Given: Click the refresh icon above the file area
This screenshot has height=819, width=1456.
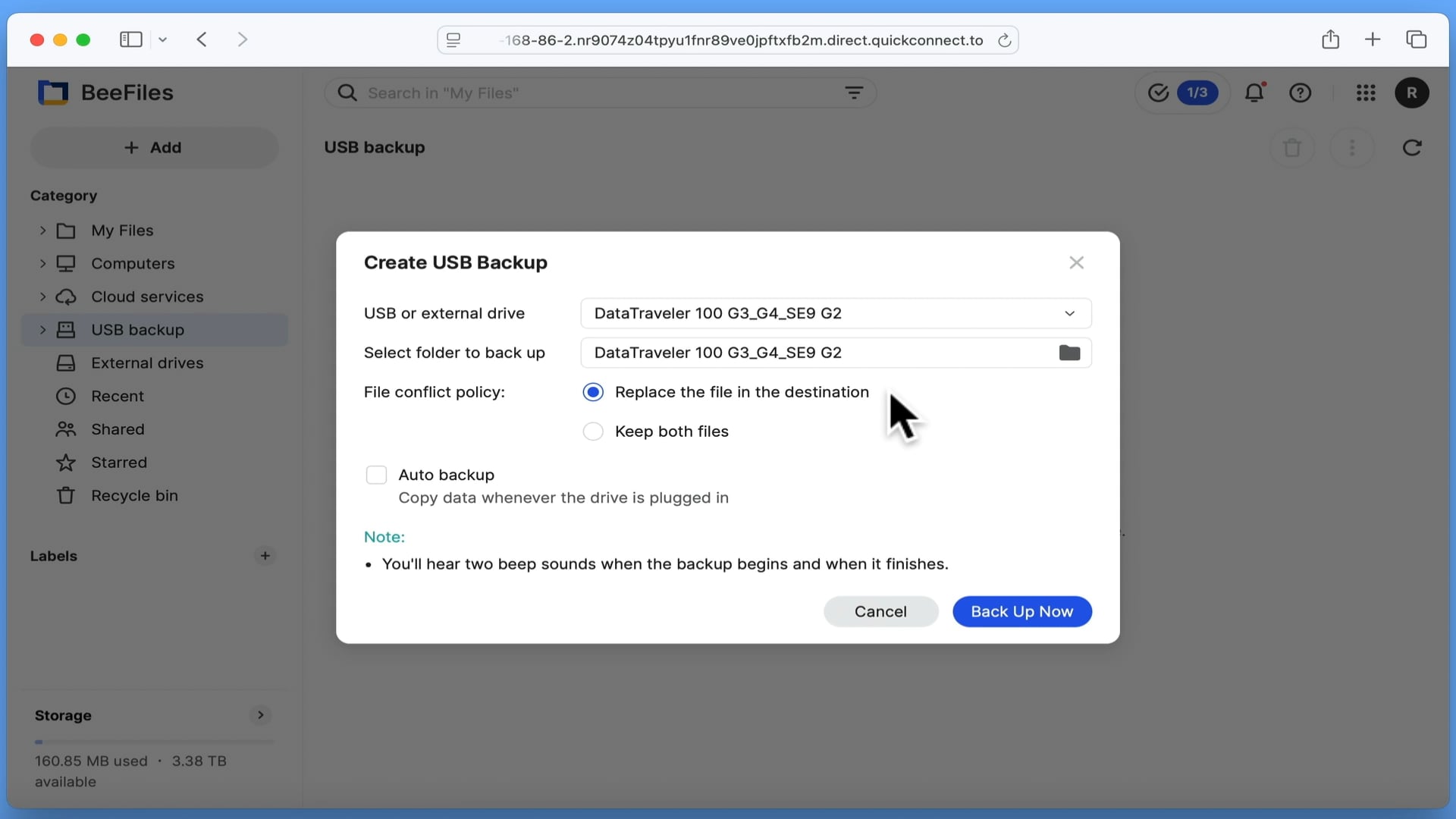Looking at the screenshot, I should pos(1413,147).
